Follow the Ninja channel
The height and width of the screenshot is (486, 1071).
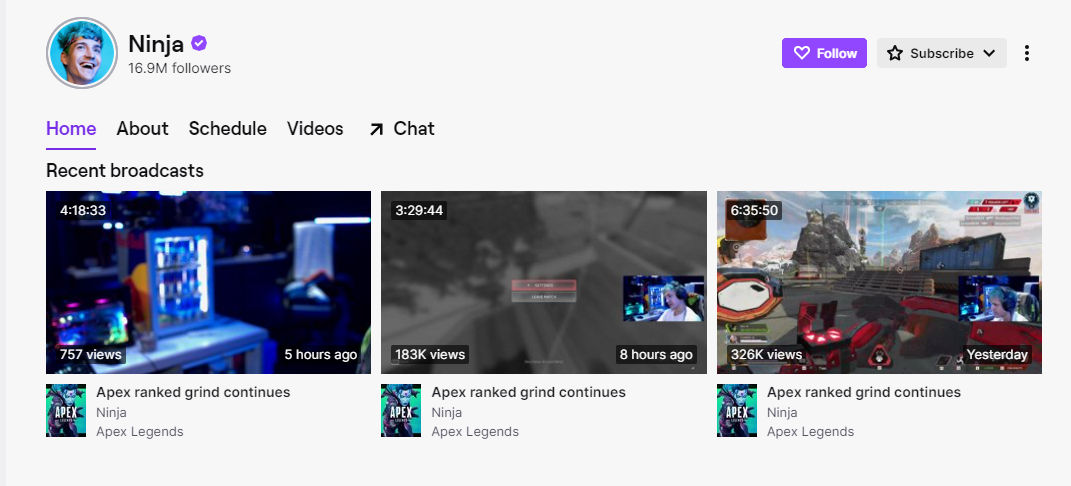coord(824,53)
